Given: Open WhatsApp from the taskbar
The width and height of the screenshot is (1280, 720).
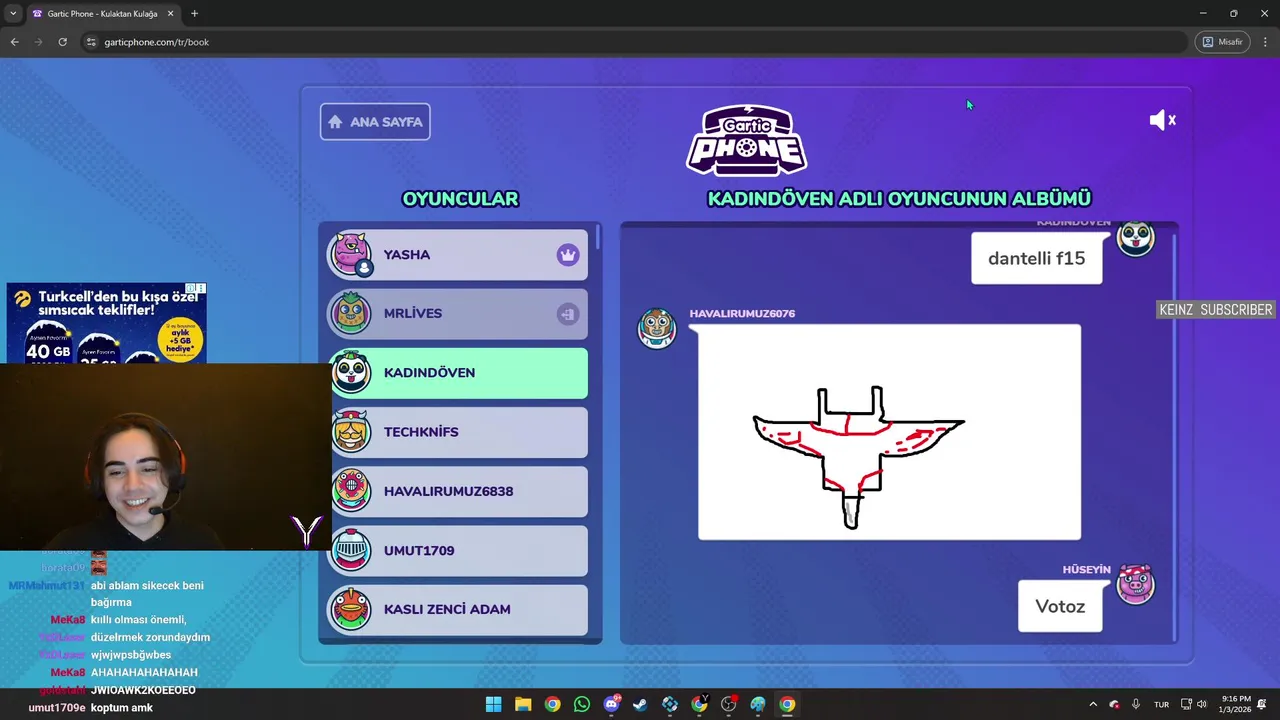Looking at the screenshot, I should point(582,704).
